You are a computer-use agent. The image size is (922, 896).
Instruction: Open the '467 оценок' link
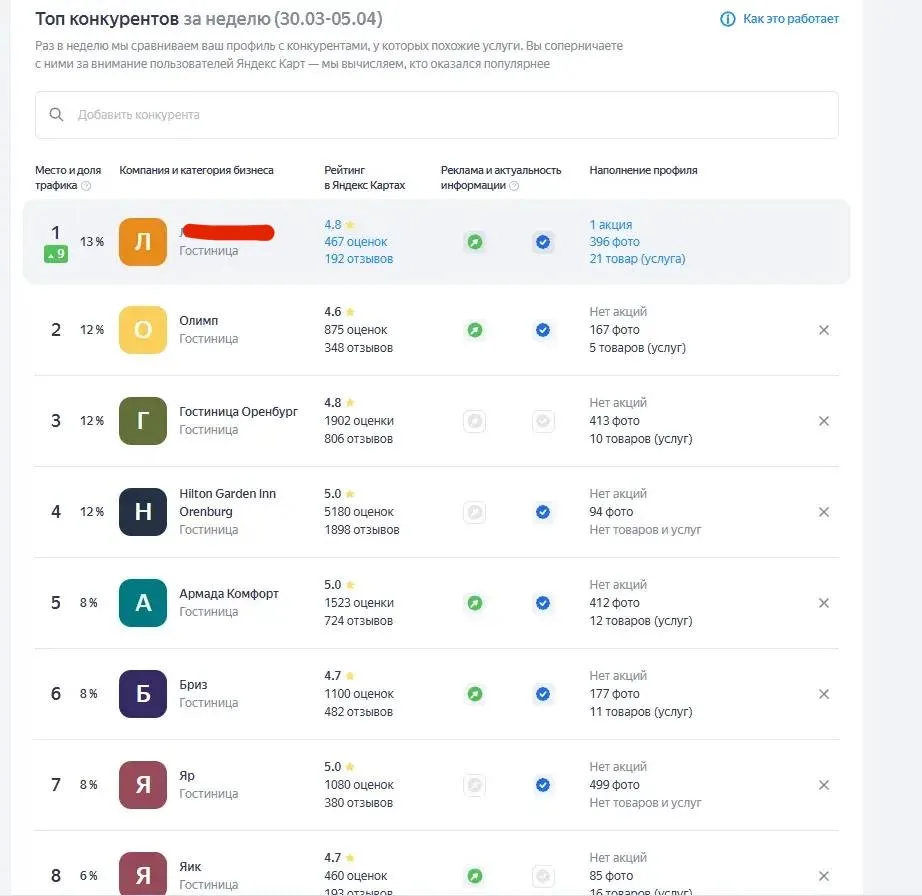point(356,242)
